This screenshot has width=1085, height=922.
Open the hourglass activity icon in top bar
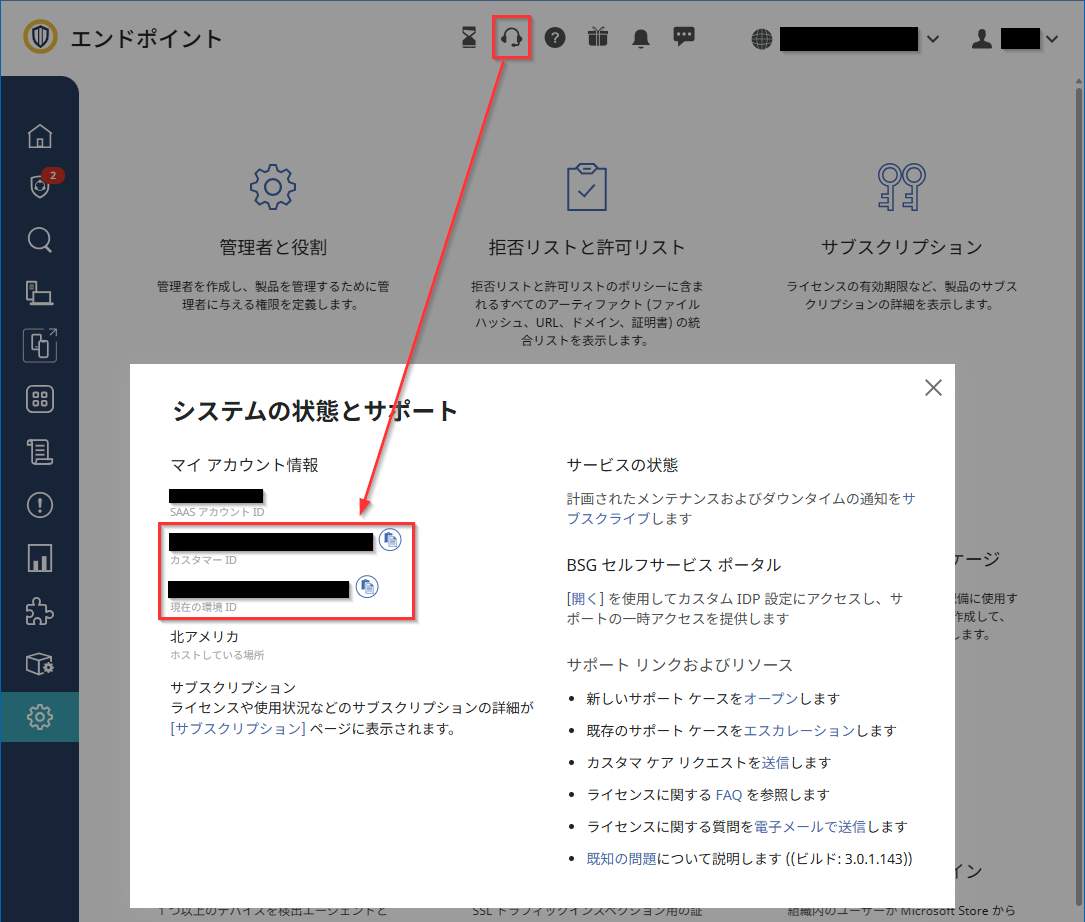[x=469, y=37]
